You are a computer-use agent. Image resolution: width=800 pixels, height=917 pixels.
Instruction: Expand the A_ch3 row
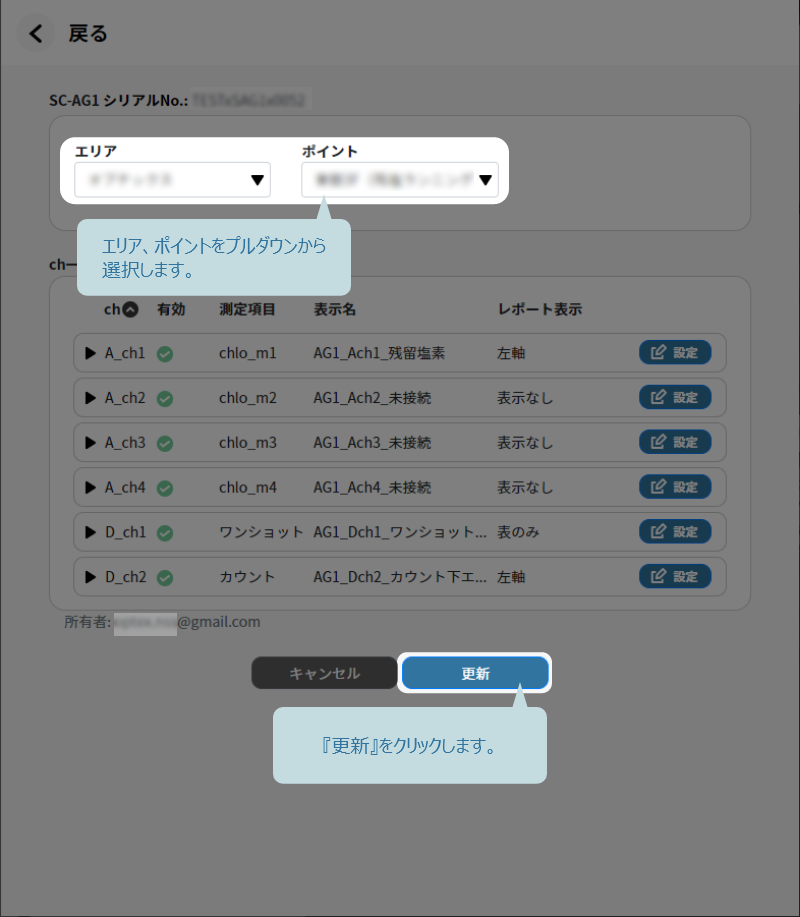click(90, 443)
